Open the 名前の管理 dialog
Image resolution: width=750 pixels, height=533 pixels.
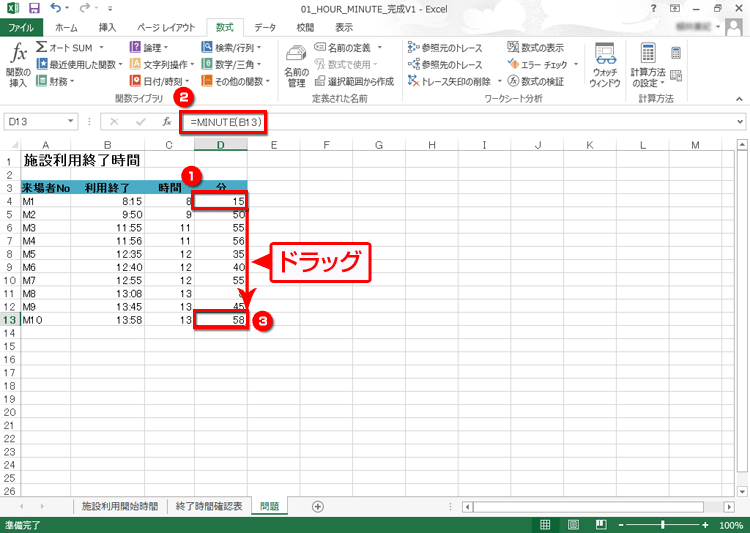click(x=296, y=65)
